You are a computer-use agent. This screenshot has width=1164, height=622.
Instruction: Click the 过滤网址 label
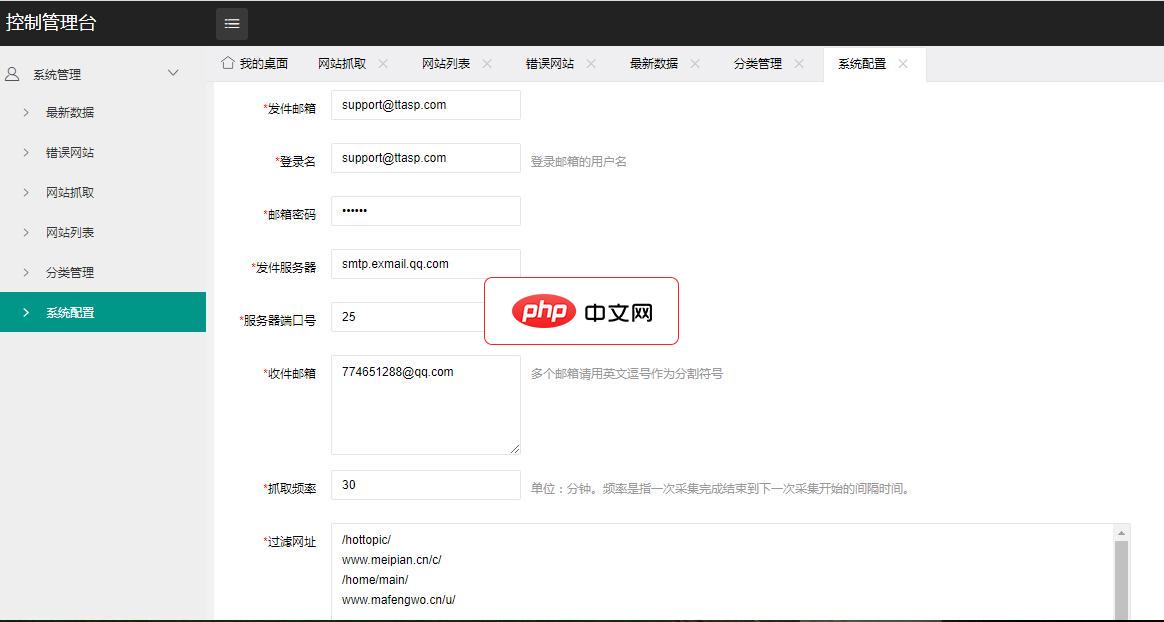pos(290,542)
